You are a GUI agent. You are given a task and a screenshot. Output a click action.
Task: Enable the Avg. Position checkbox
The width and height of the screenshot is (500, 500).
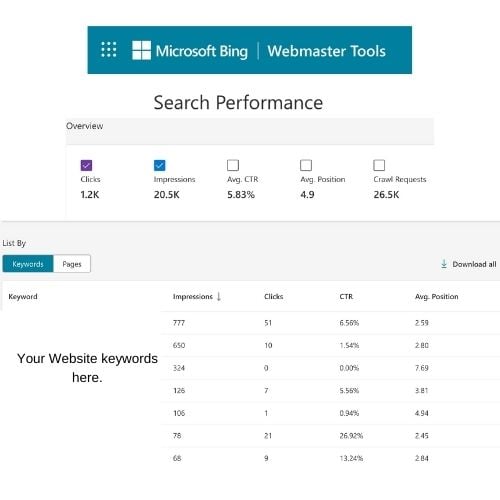coord(306,165)
